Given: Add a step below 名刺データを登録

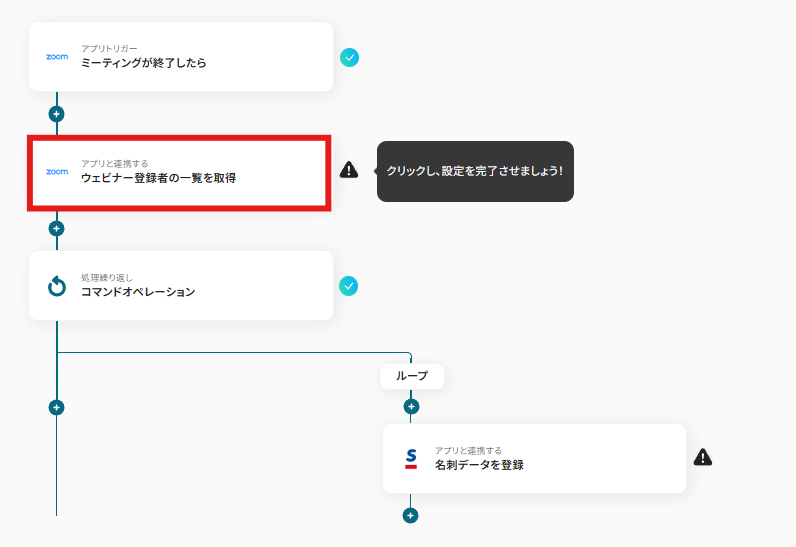Looking at the screenshot, I should tap(410, 516).
